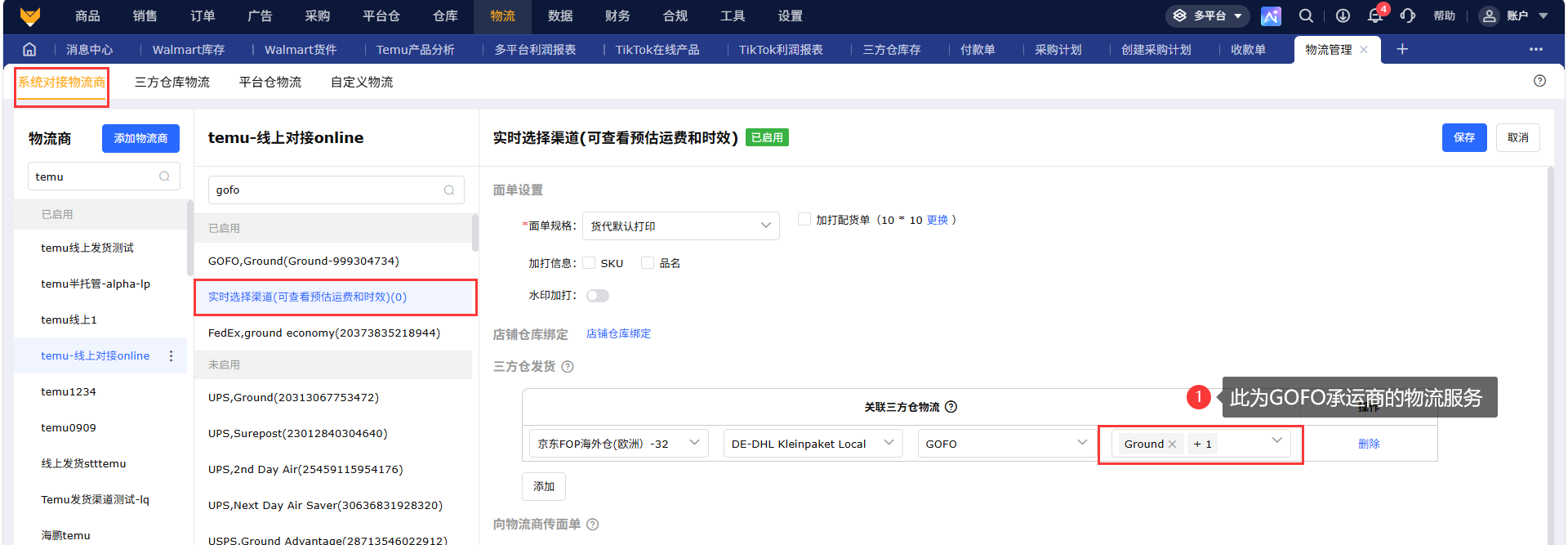Open the TikTok利润报表 page tab
1568x545 pixels.
tap(781, 50)
